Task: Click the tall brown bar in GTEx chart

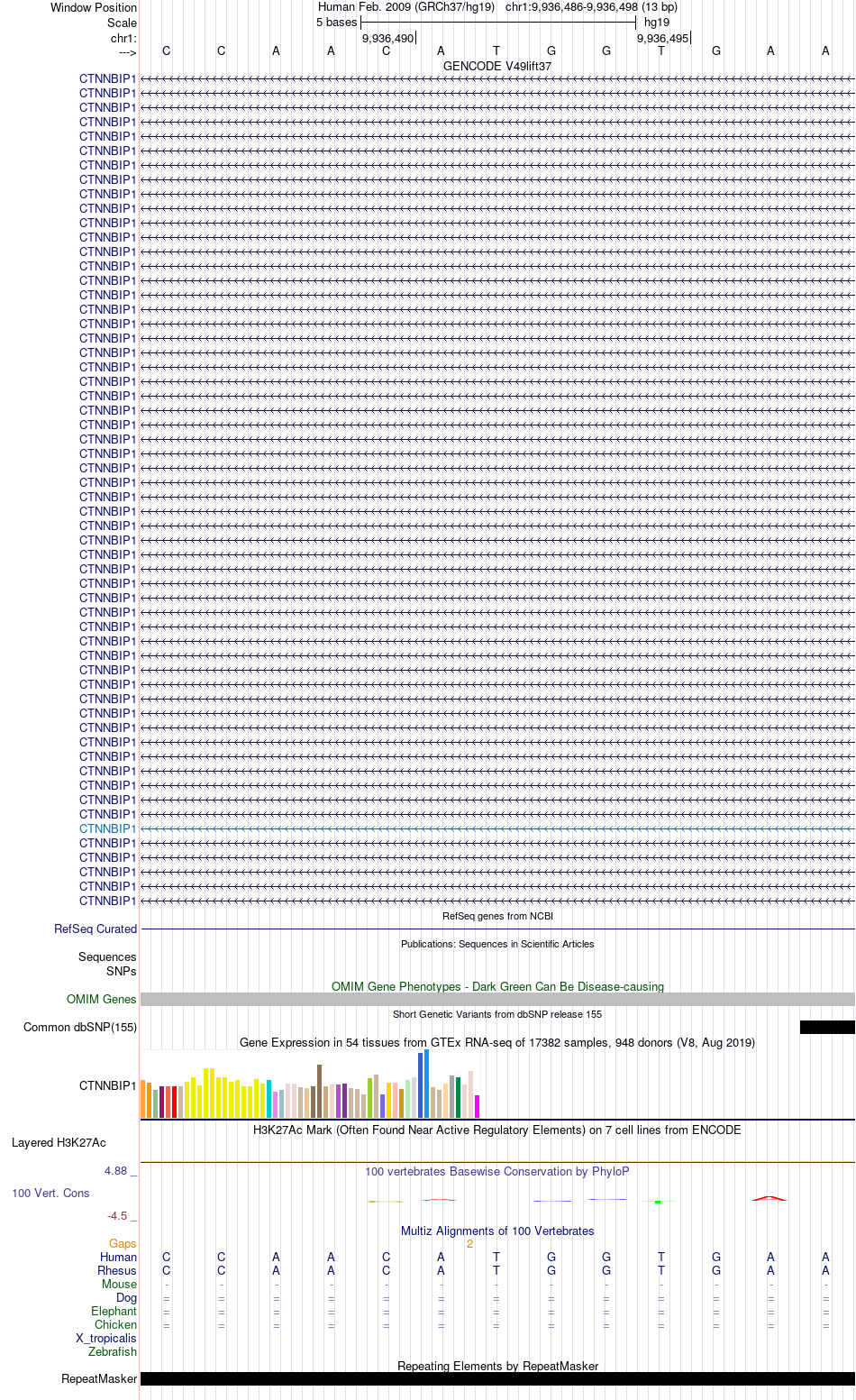Action: pos(319,1091)
